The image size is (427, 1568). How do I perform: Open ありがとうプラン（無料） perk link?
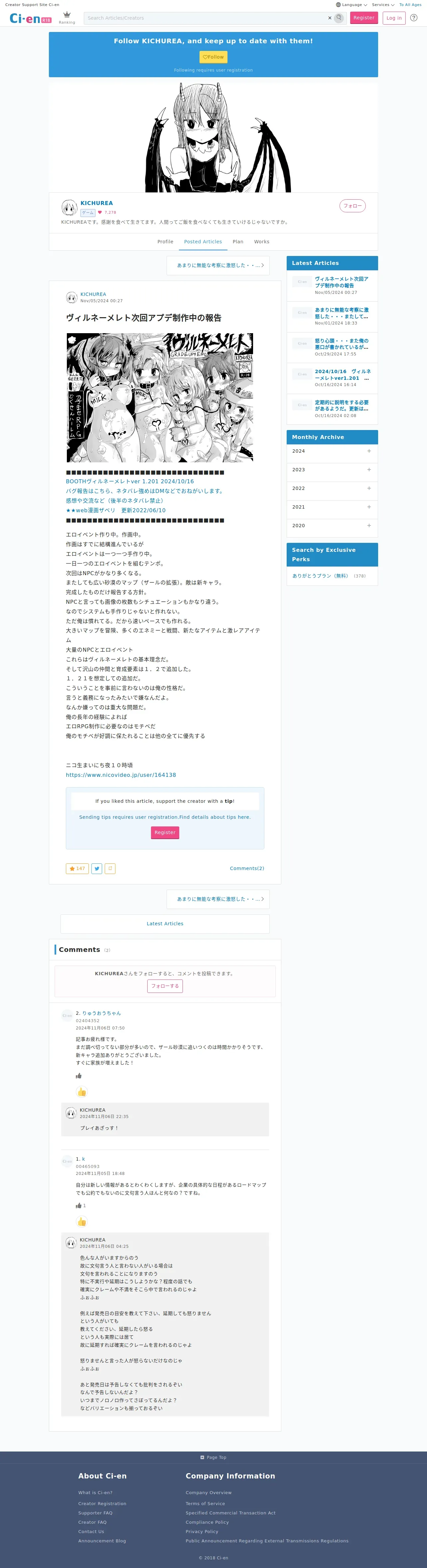coord(320,576)
